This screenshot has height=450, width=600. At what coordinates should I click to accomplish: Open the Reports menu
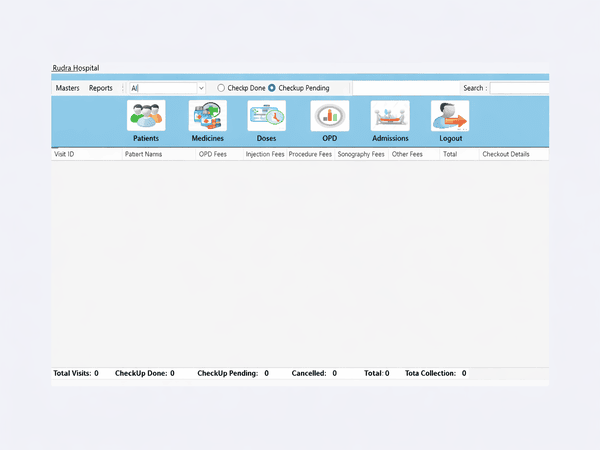[x=101, y=88]
